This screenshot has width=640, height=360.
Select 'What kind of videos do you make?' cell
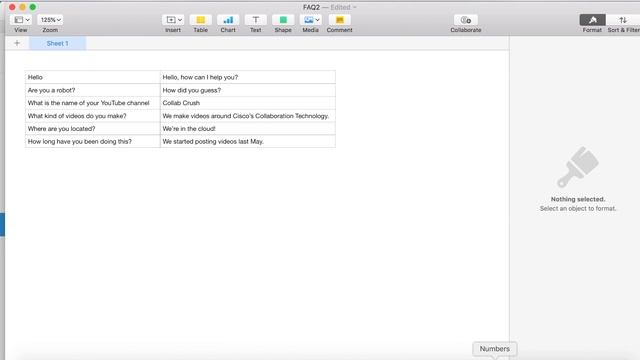pyautogui.click(x=93, y=116)
